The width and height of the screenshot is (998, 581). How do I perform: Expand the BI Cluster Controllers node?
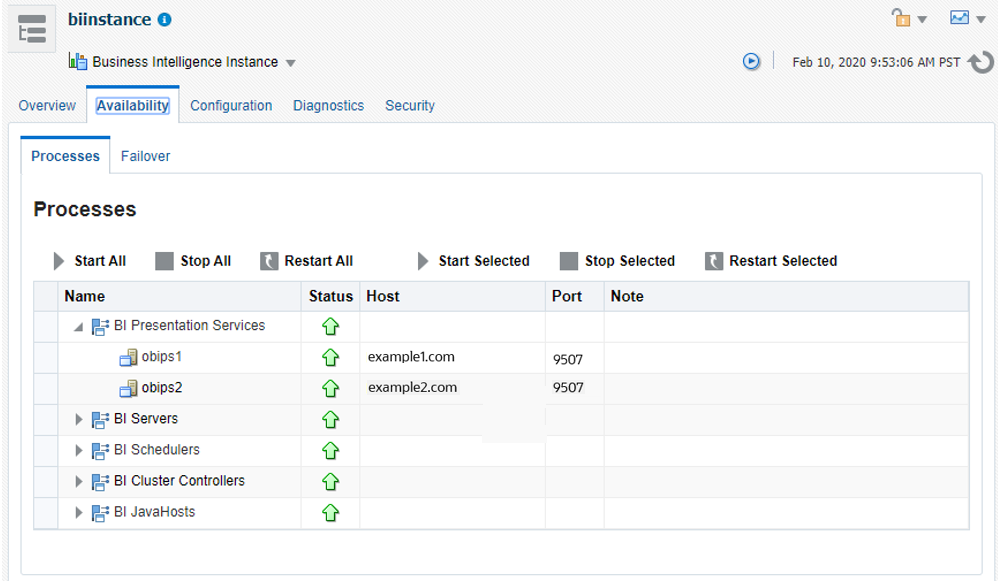point(79,482)
